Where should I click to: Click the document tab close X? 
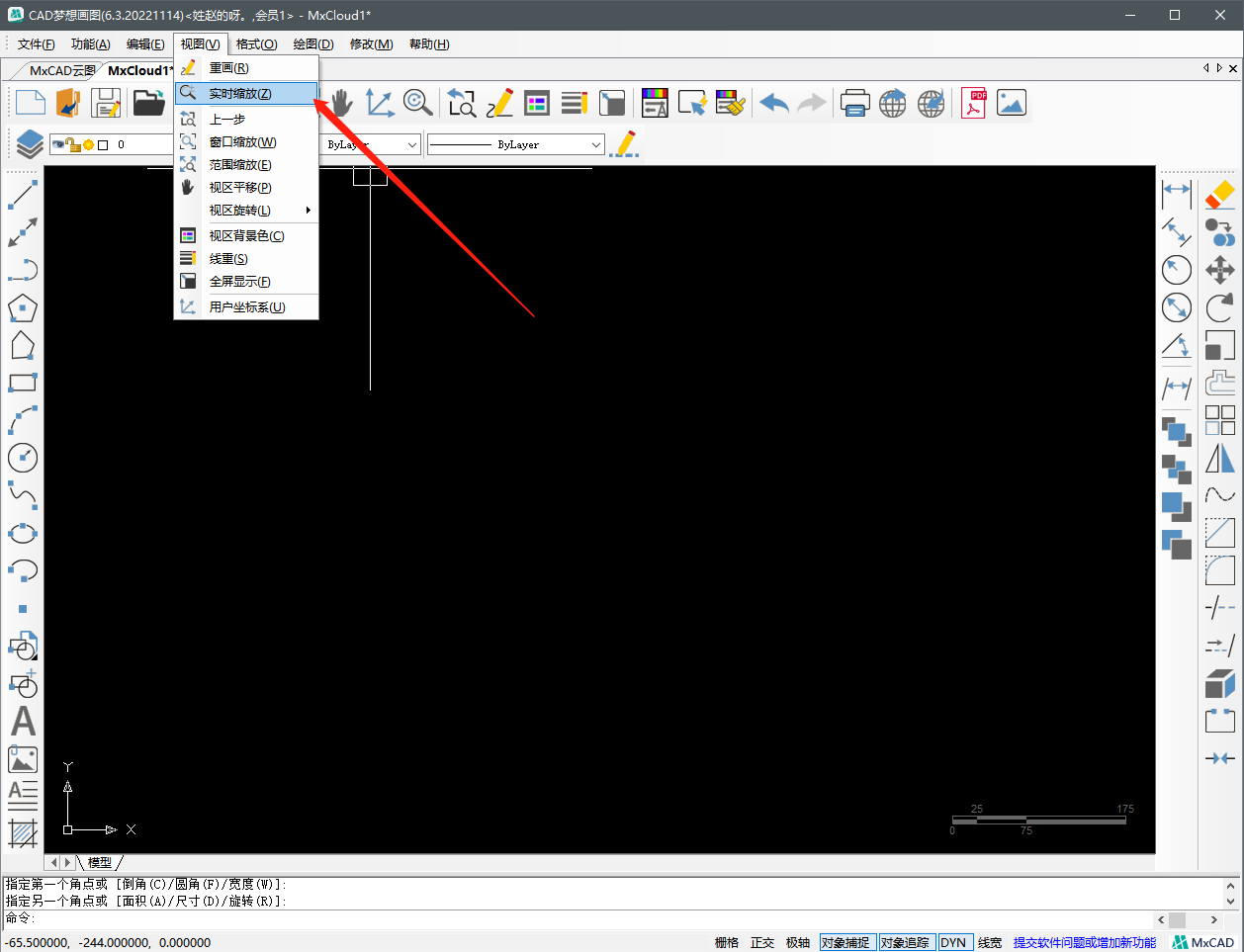(x=1232, y=68)
